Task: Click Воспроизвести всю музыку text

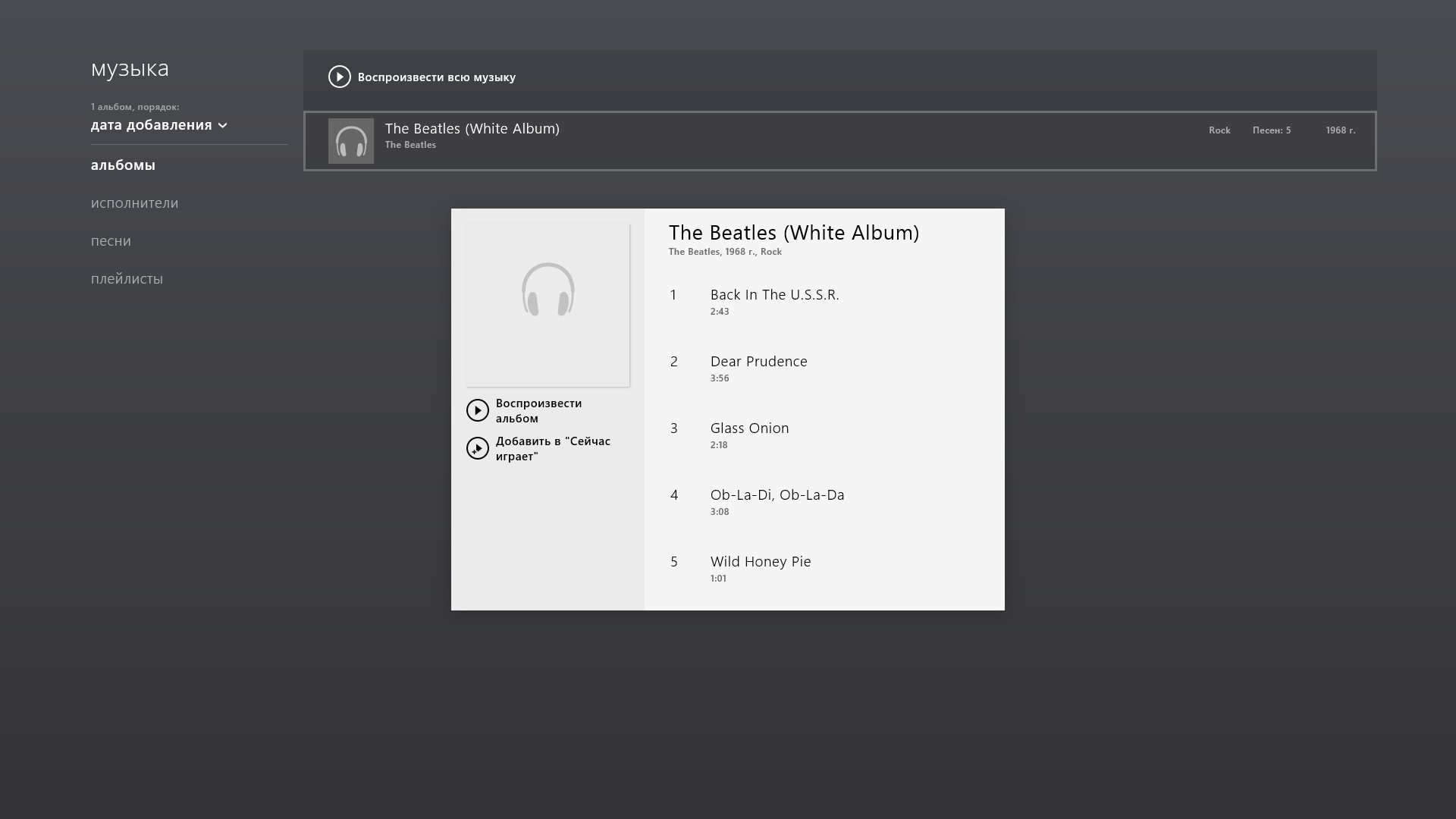Action: coord(436,77)
